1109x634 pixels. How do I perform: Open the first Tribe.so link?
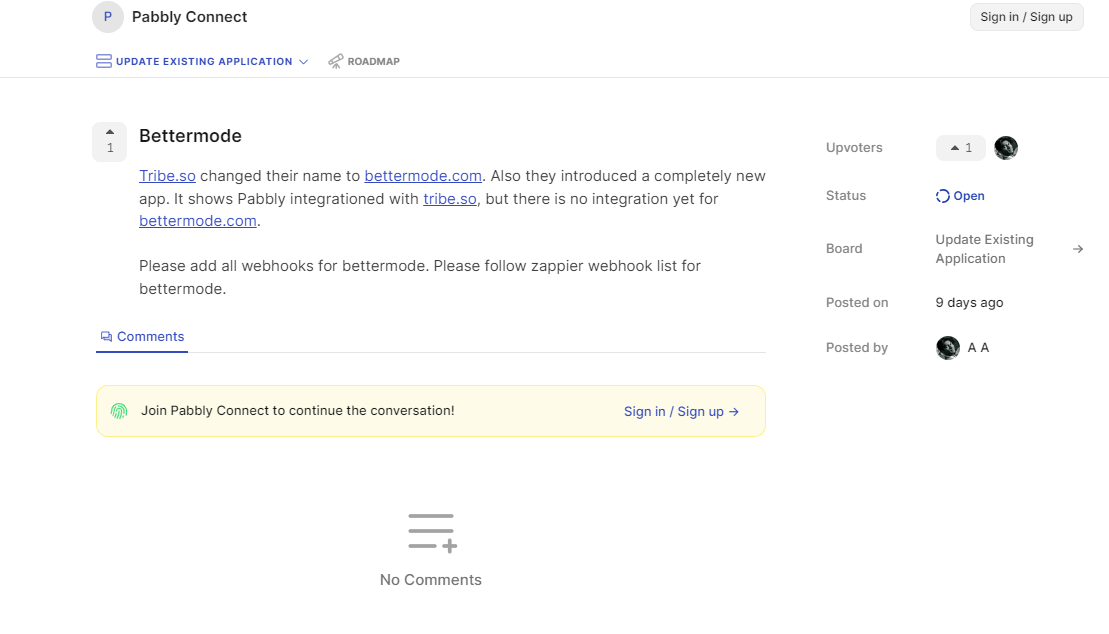pos(168,176)
